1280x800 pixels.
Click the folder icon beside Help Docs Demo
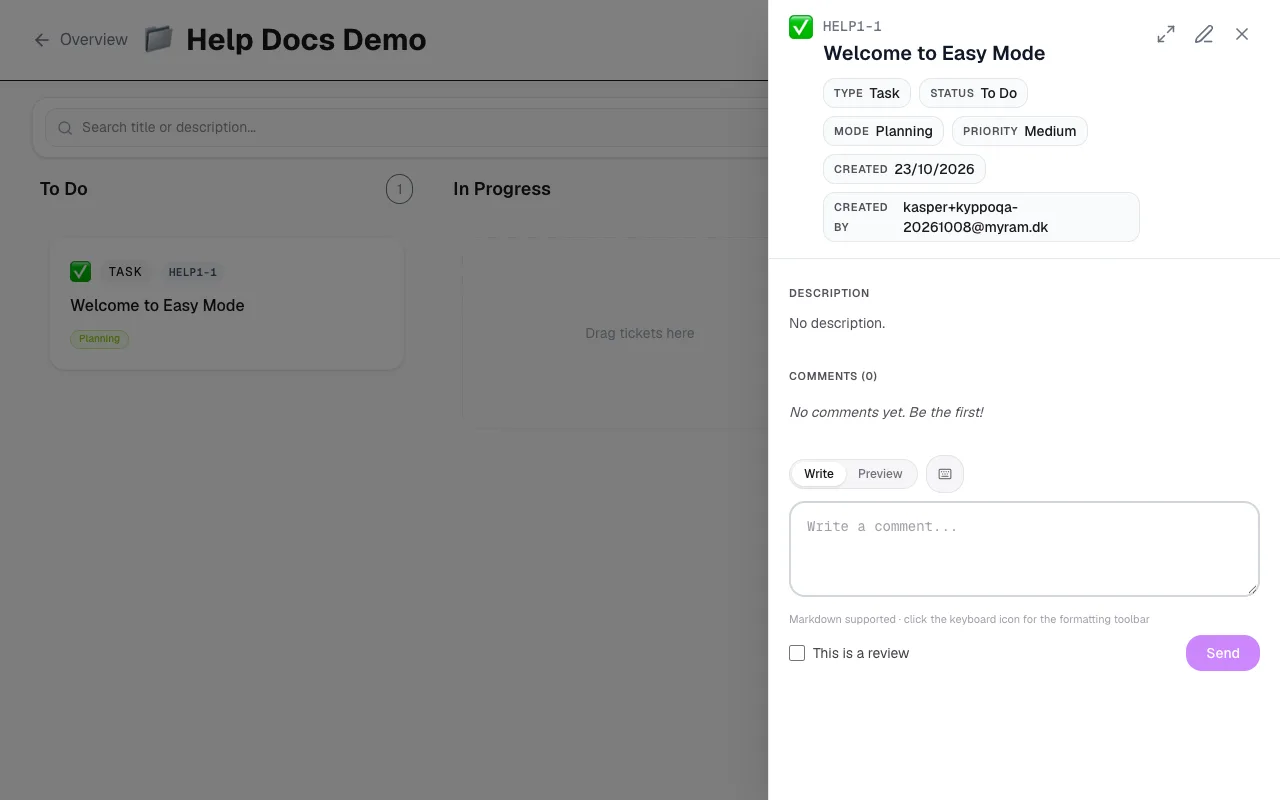(x=158, y=40)
